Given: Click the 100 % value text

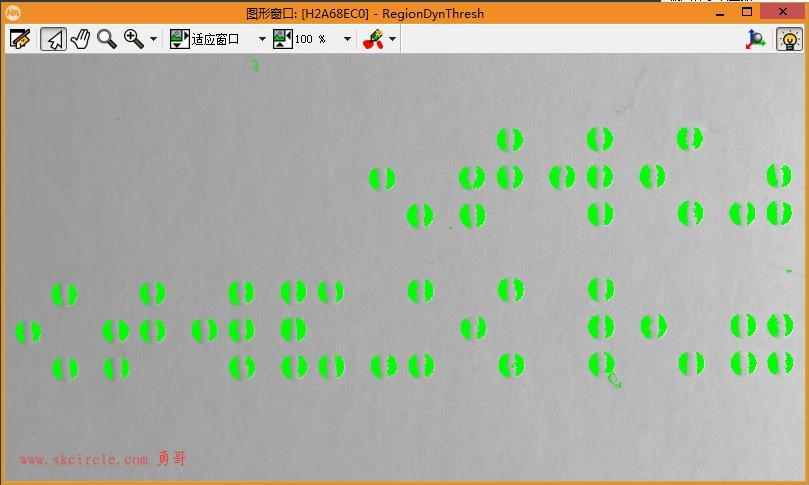Looking at the screenshot, I should tap(310, 39).
